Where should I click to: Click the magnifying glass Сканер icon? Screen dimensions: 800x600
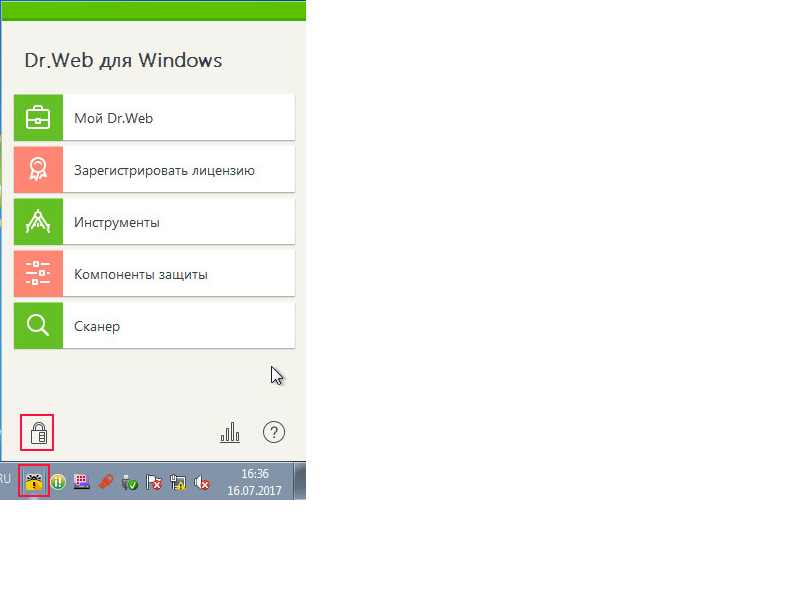38,326
